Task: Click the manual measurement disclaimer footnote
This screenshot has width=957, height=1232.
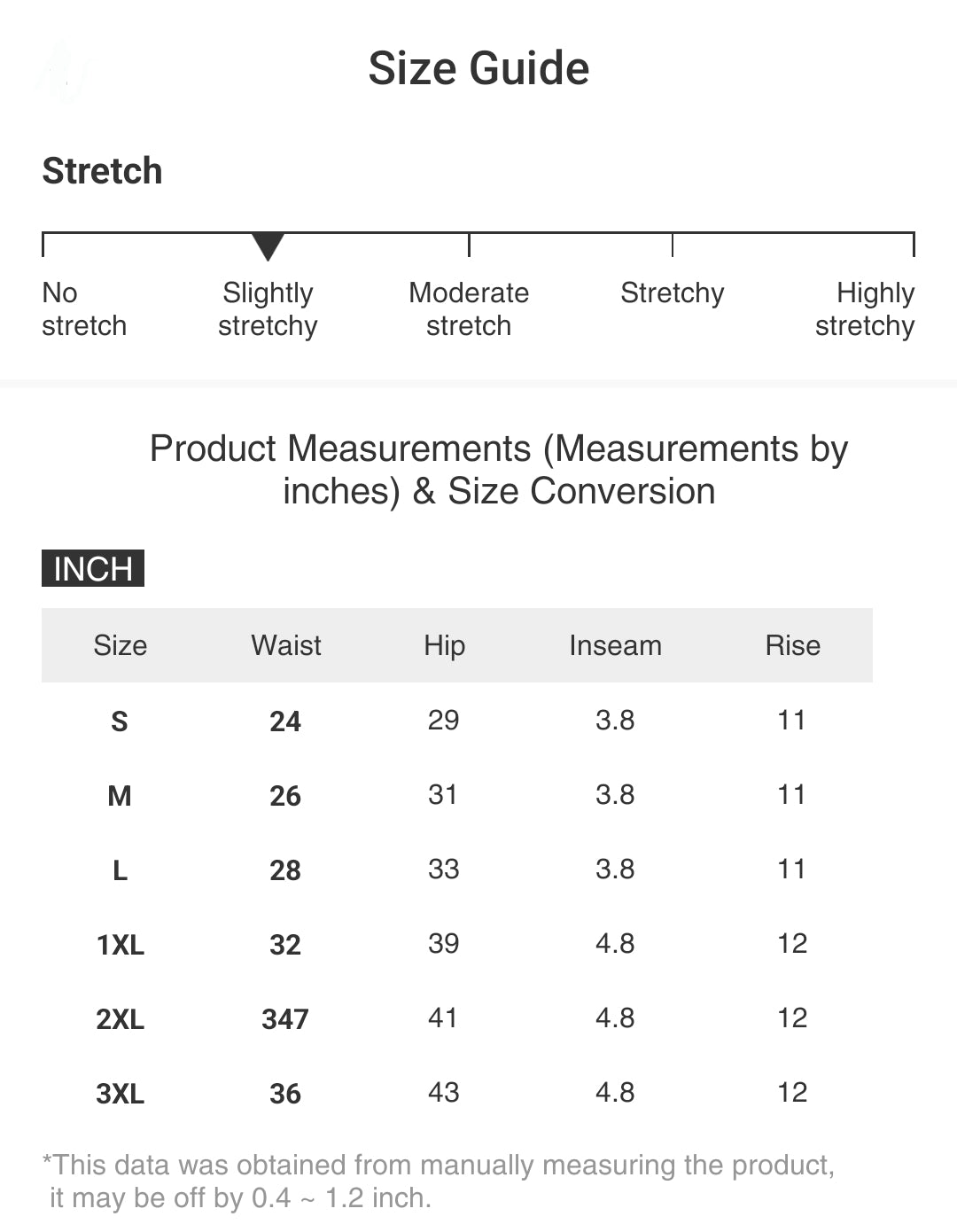Action: pos(439,1181)
